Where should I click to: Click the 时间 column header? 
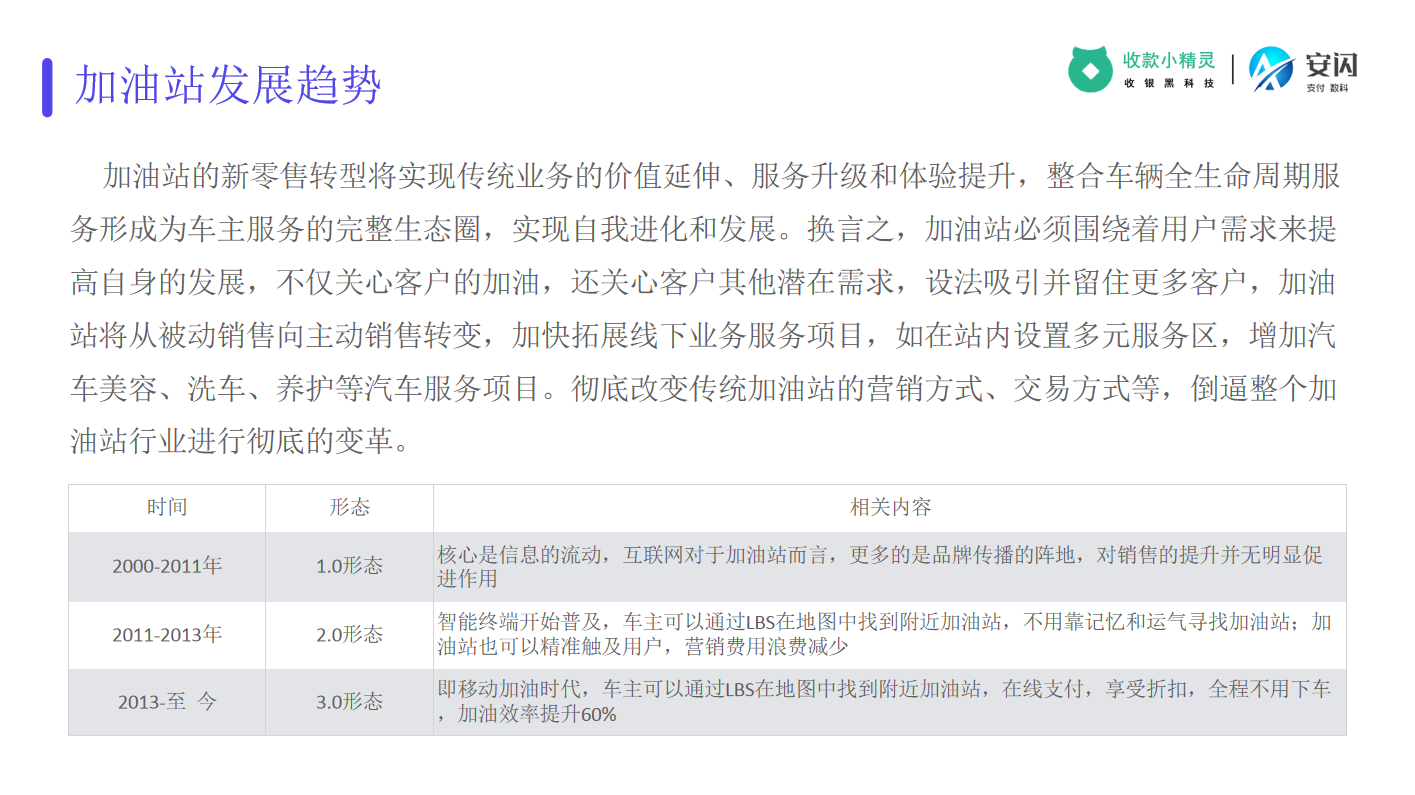(x=167, y=507)
